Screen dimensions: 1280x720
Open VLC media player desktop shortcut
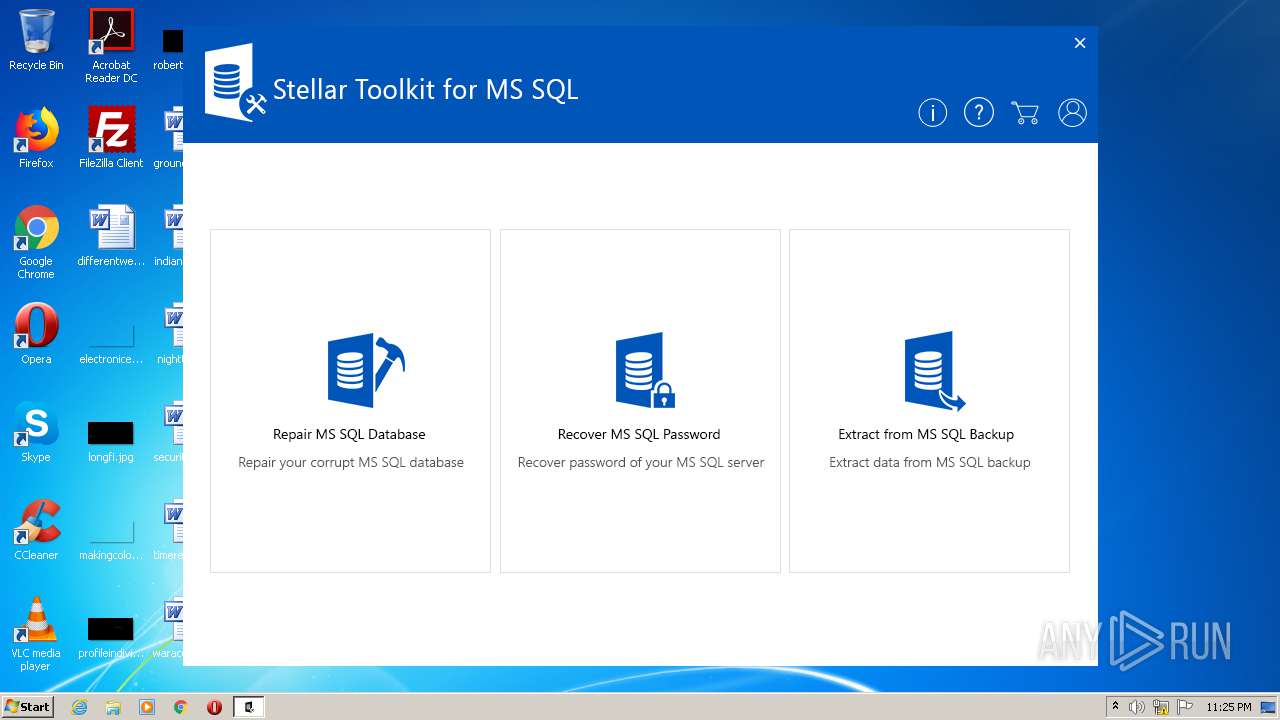coord(36,634)
